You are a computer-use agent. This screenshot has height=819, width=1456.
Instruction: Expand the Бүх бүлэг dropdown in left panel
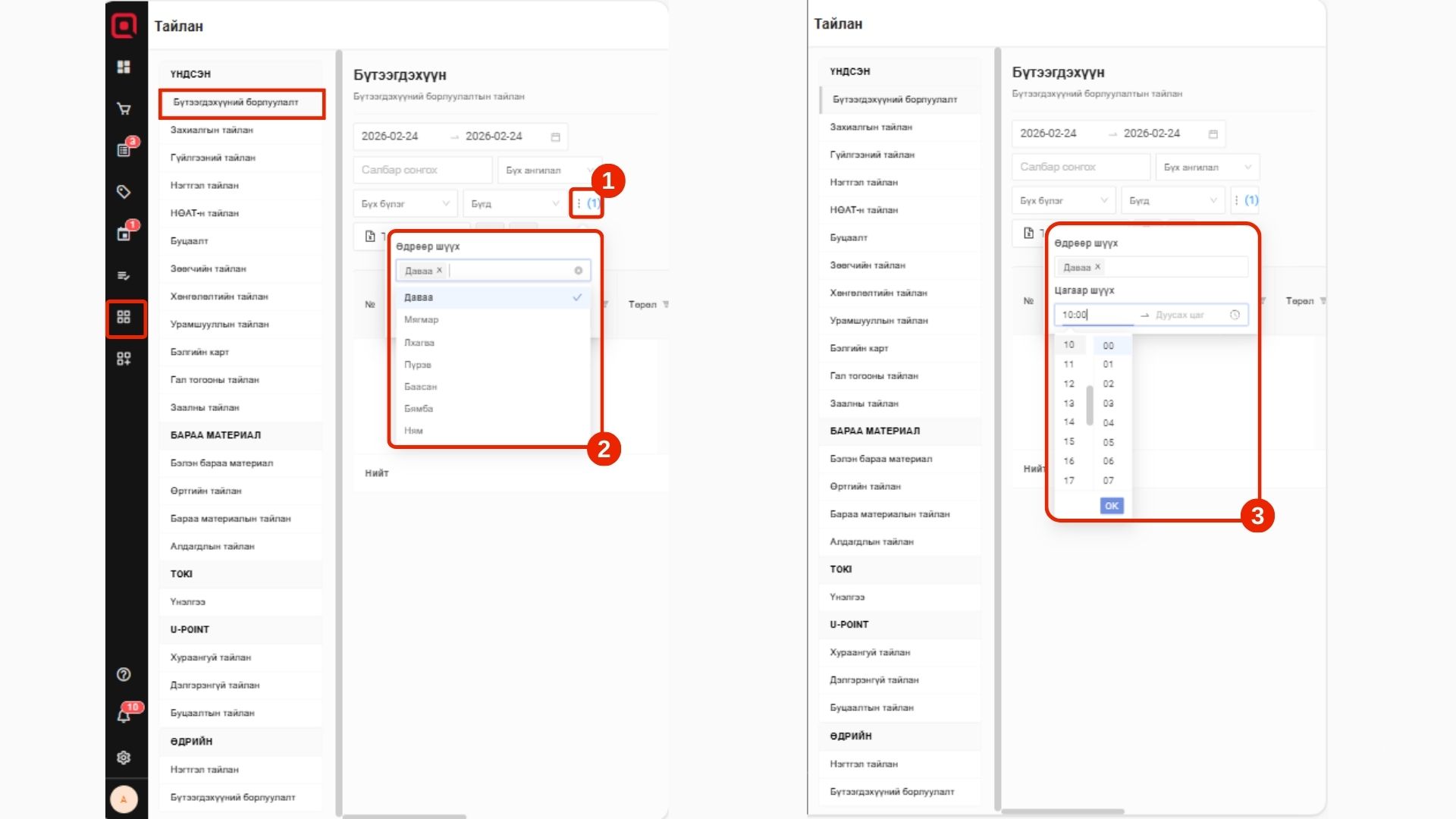406,203
